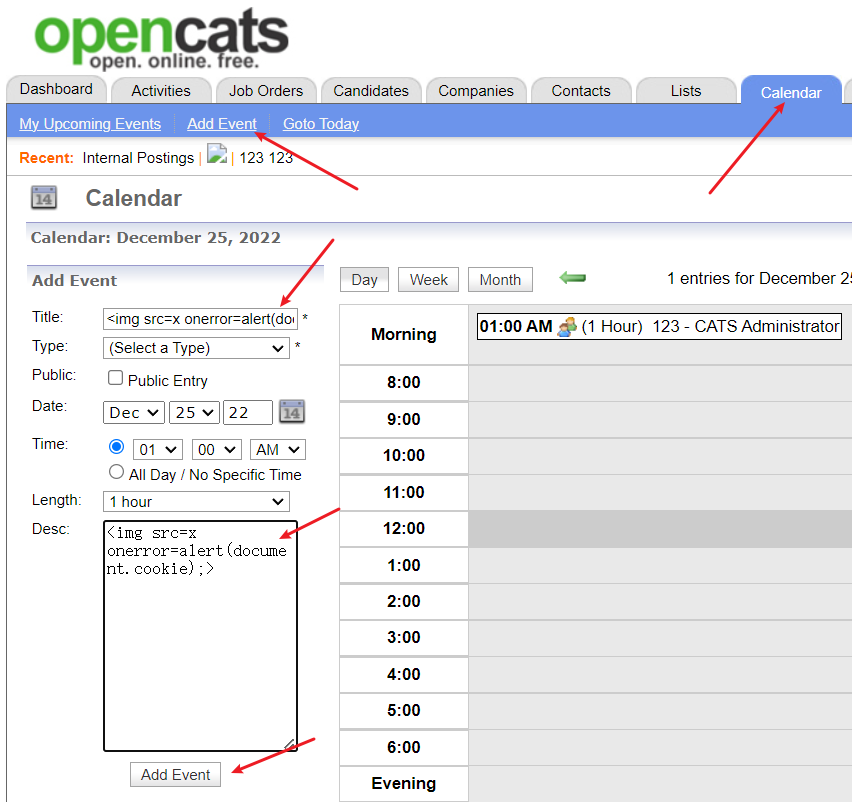Viewport: 852px width, 802px height.
Task: Select the Calendar tab
Action: click(791, 91)
